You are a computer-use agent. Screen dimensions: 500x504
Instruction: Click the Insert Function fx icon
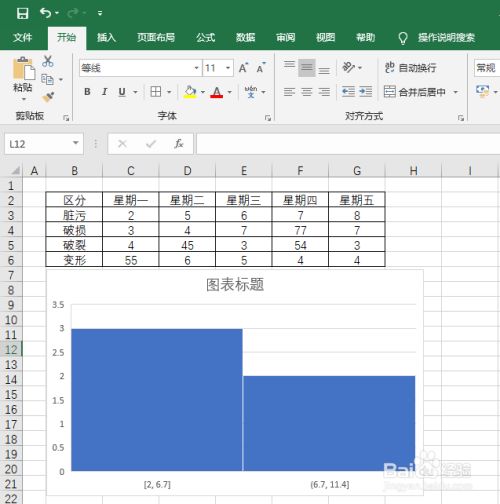tap(179, 144)
